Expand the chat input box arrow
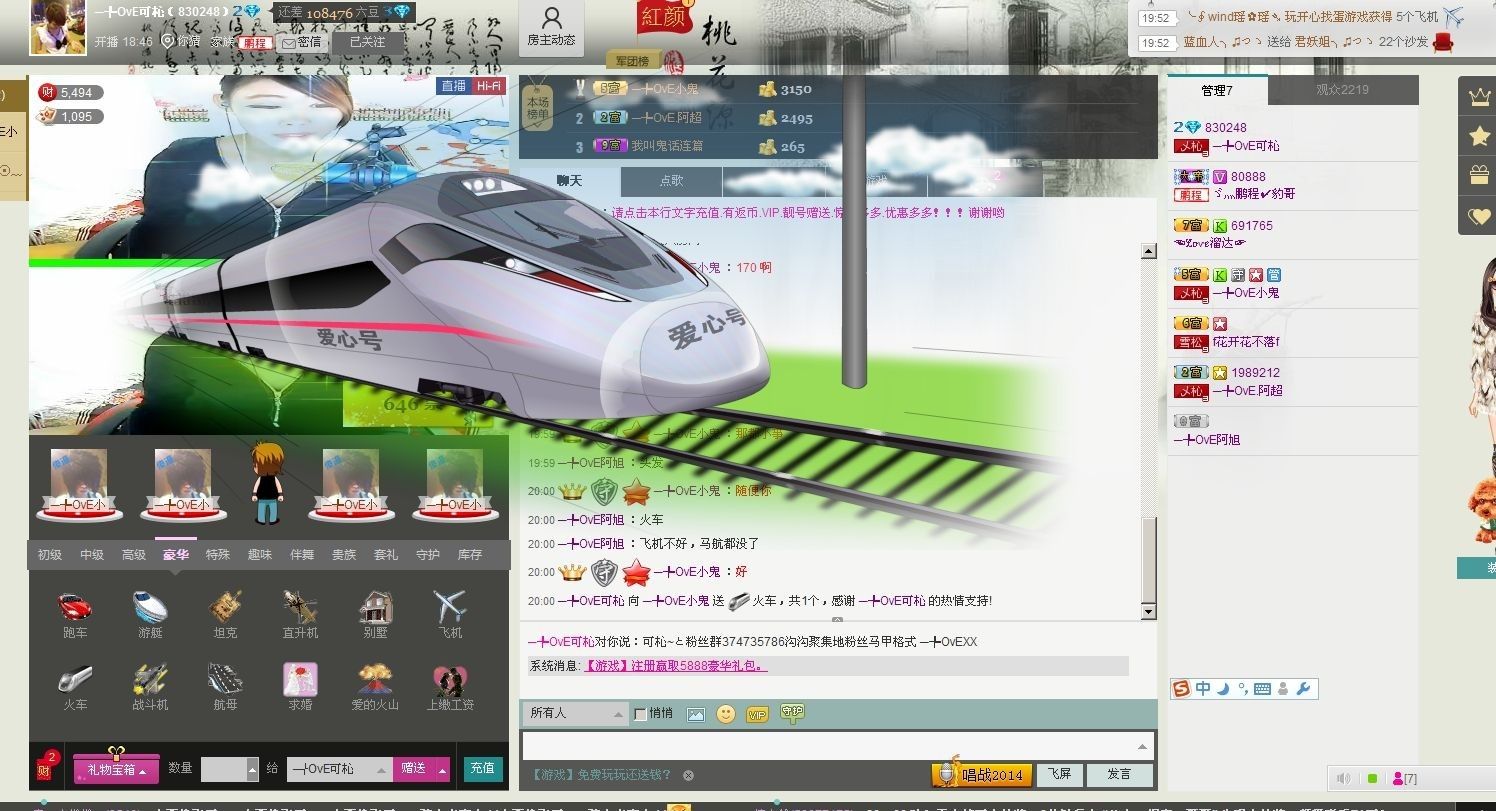This screenshot has width=1496, height=811. pyautogui.click(x=1142, y=746)
